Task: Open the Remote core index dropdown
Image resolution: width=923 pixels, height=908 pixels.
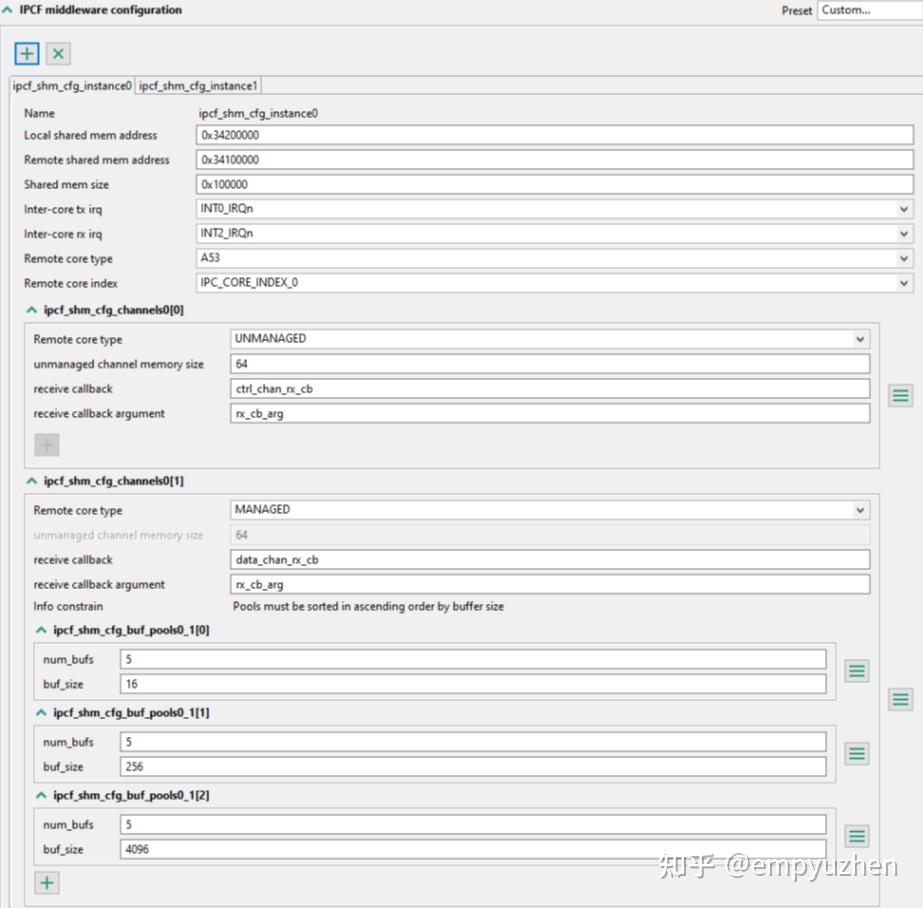Action: click(905, 282)
